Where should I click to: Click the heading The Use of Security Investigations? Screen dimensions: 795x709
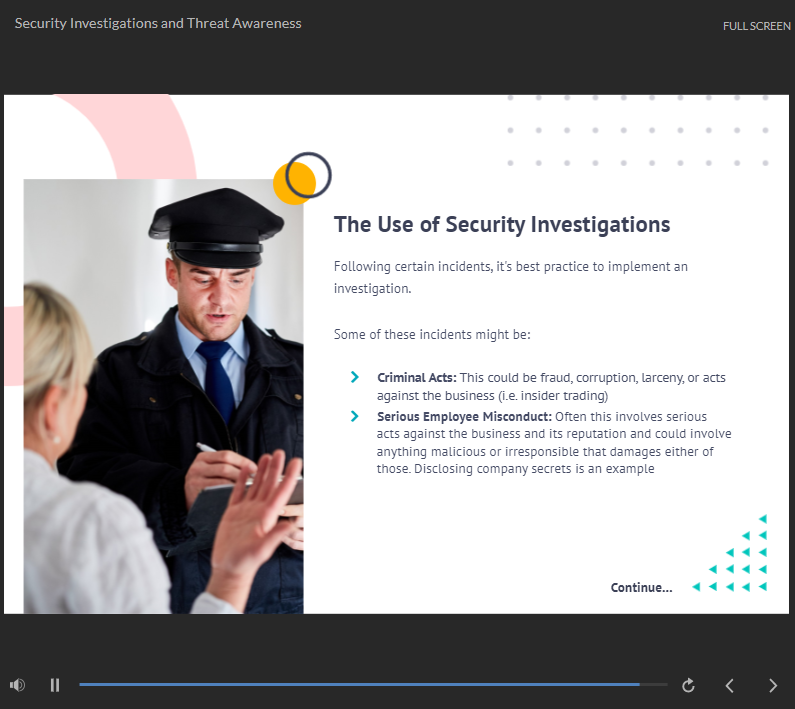pyautogui.click(x=502, y=224)
